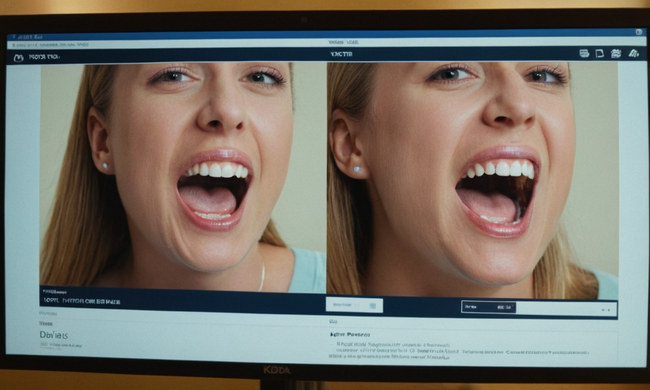
Task: Select the right face photo
Action: pos(473,181)
